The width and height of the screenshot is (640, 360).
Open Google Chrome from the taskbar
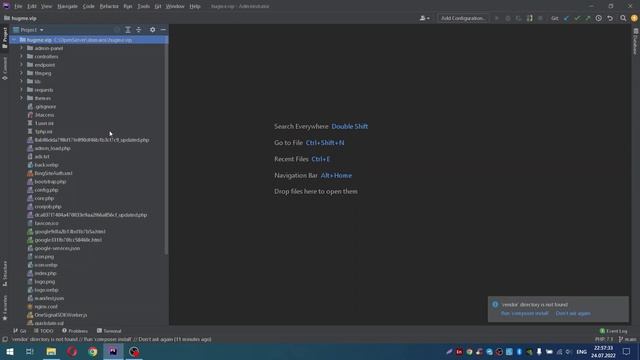coord(93,351)
